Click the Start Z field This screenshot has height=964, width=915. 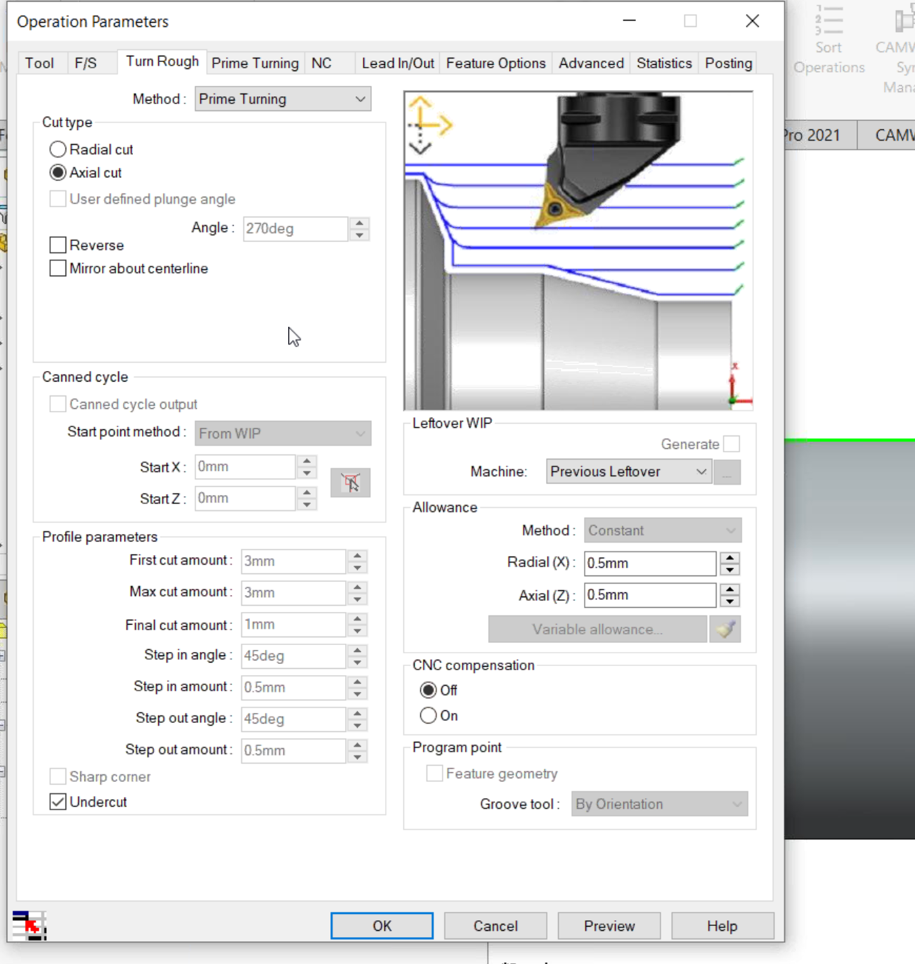[245, 498]
